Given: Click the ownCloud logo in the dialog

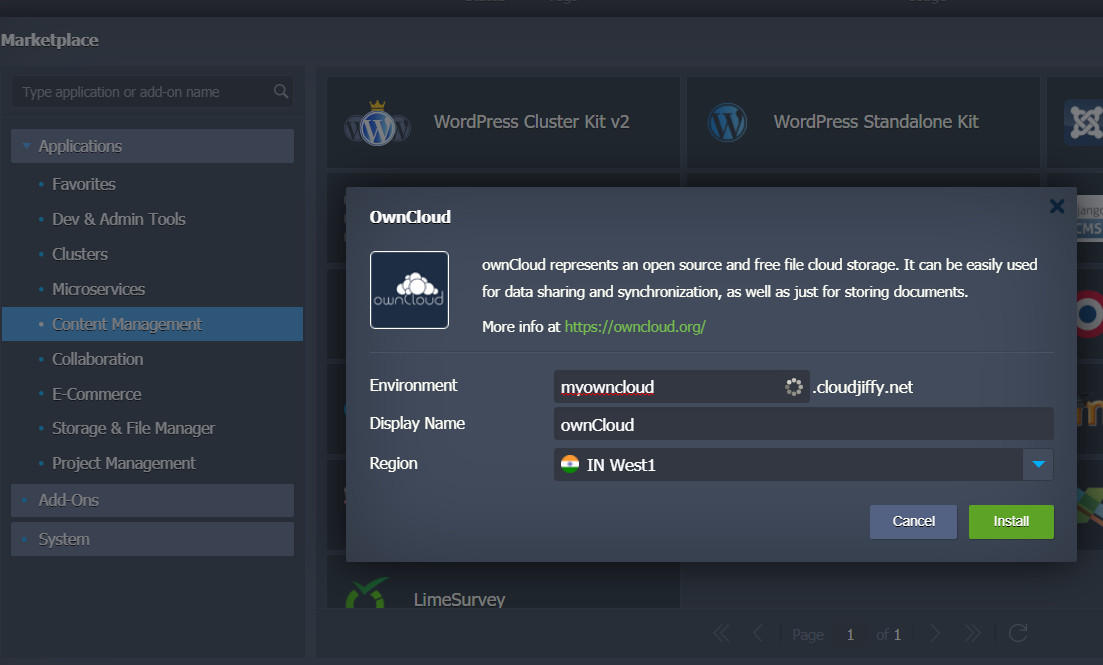Looking at the screenshot, I should (x=409, y=290).
